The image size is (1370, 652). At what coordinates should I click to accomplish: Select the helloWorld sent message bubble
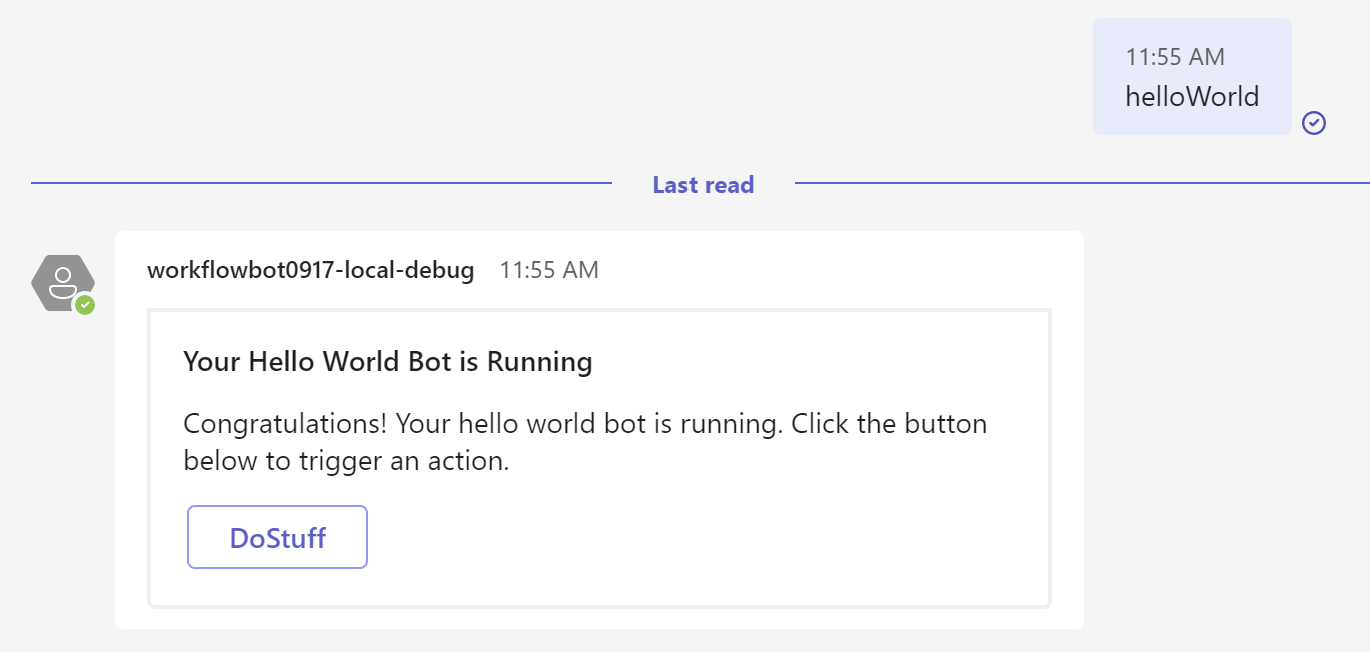(1192, 76)
